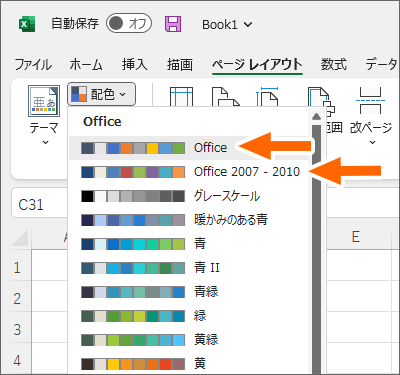Click the 改ページ breaks icon
The height and width of the screenshot is (375, 400).
pyautogui.click(x=370, y=101)
